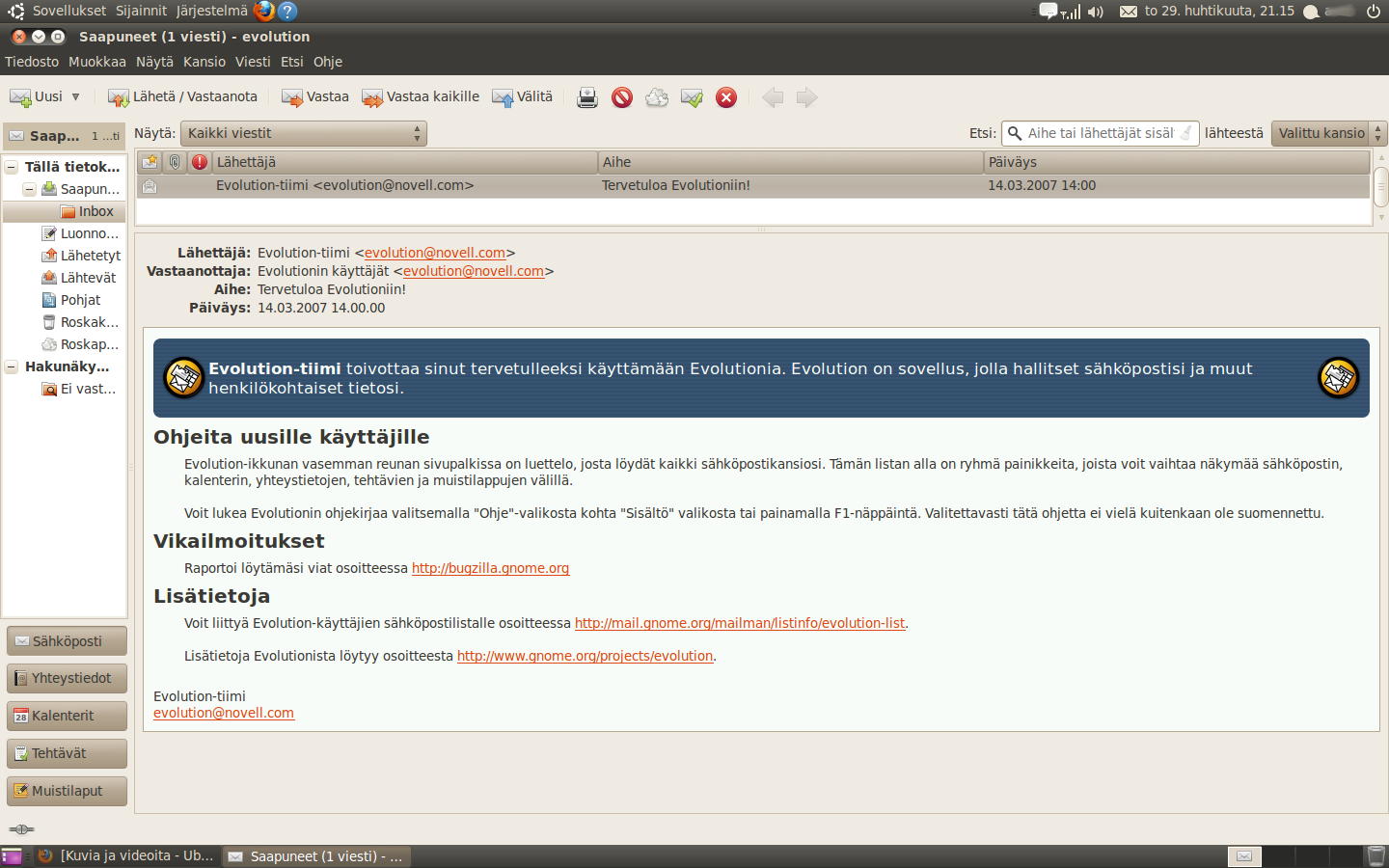Click the not-junk cloud icon in toolbar
Screen dimensions: 1389x868
657,97
